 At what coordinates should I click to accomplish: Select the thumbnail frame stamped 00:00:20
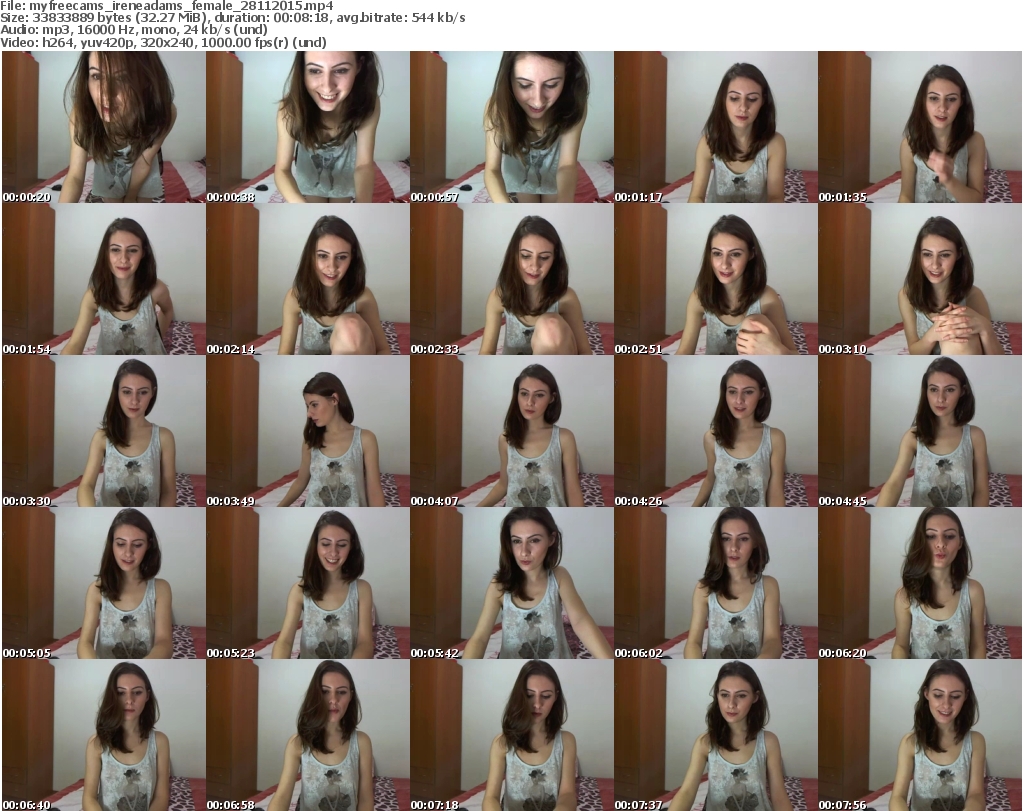[104, 127]
